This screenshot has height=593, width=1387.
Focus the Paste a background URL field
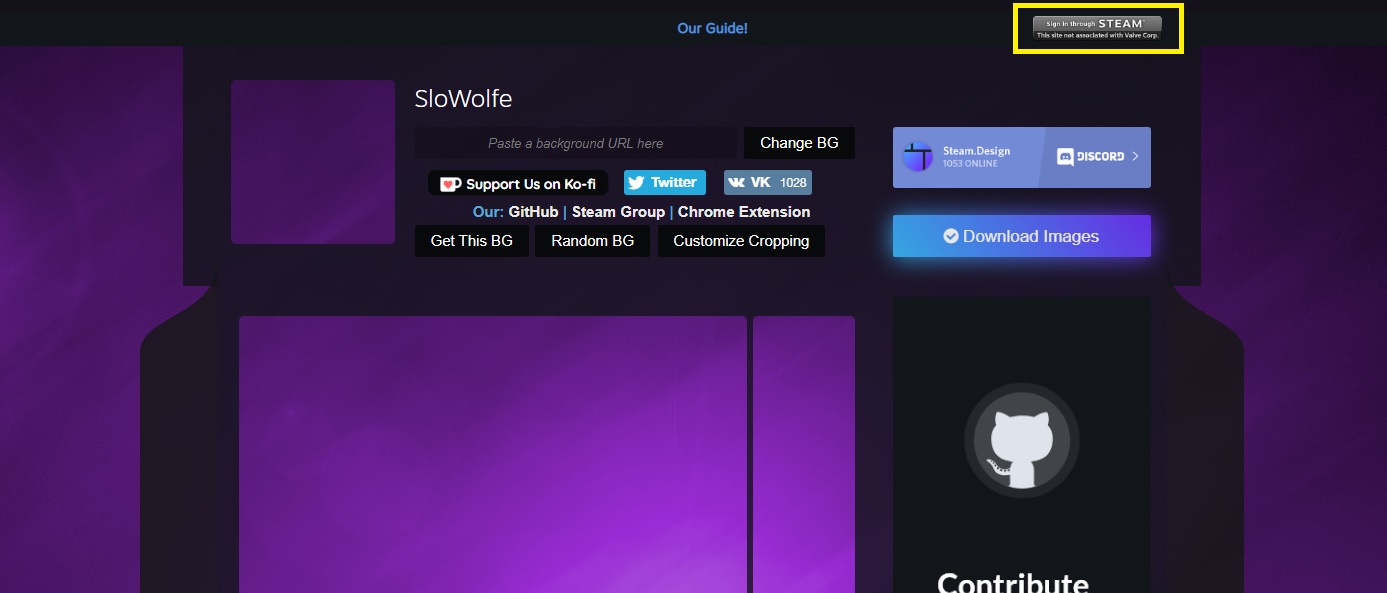(575, 143)
